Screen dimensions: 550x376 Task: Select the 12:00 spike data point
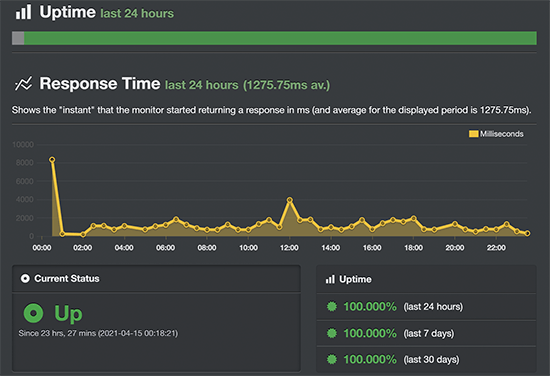[x=289, y=200]
